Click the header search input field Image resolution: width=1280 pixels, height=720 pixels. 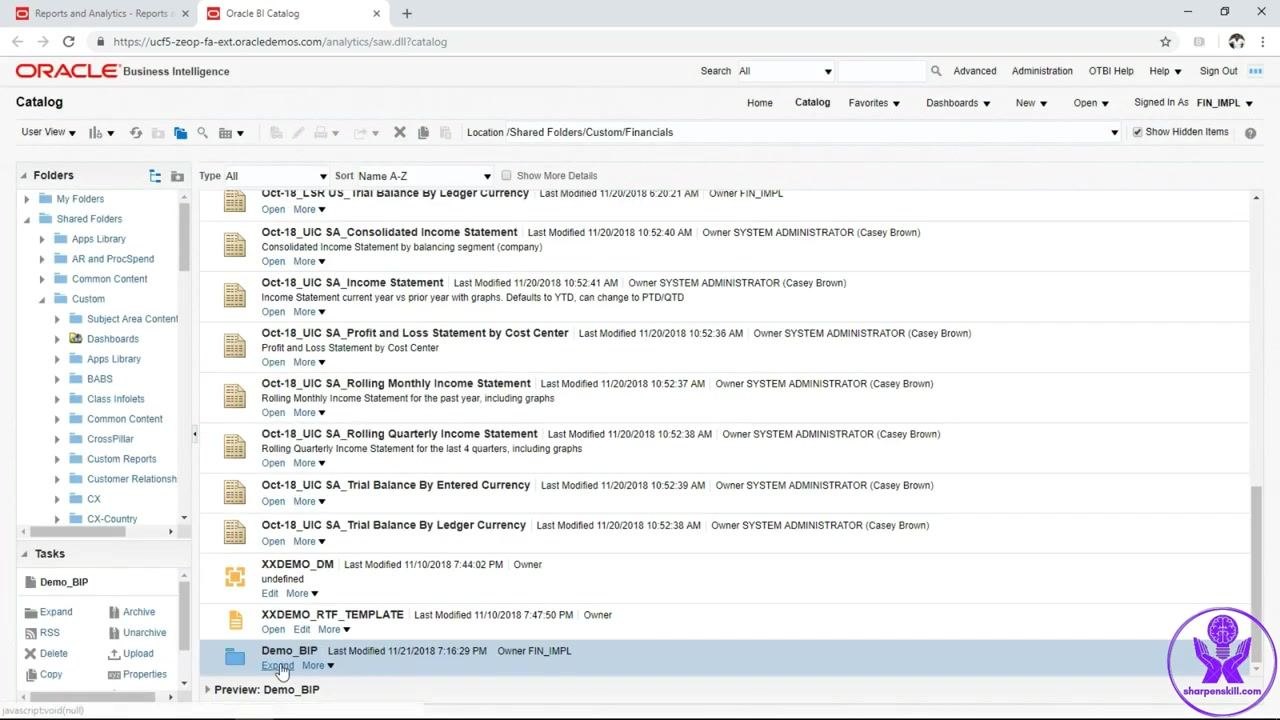point(881,71)
